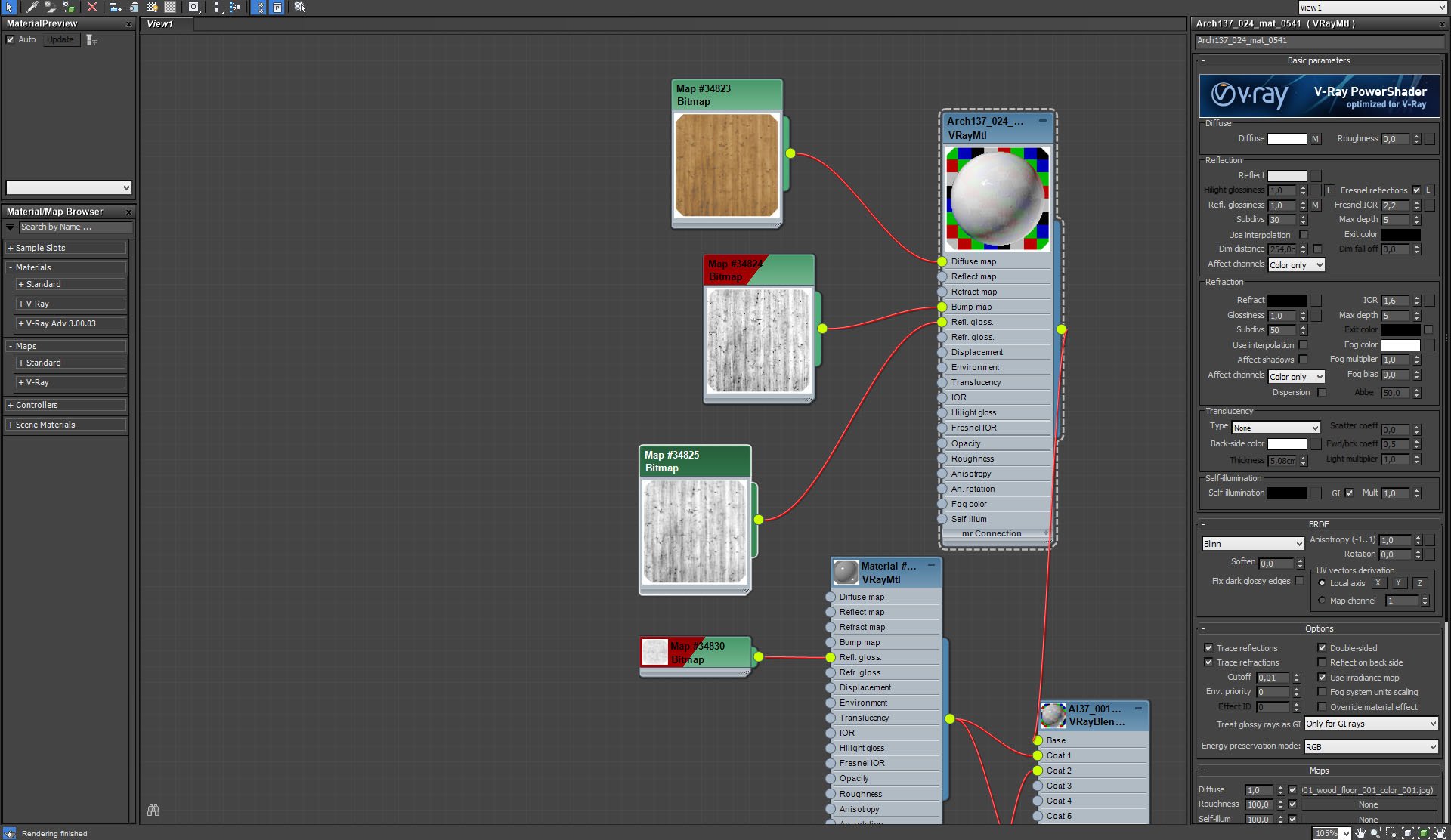Activate the Select tool arrow icon
The image size is (1451, 840).
coord(10,7)
